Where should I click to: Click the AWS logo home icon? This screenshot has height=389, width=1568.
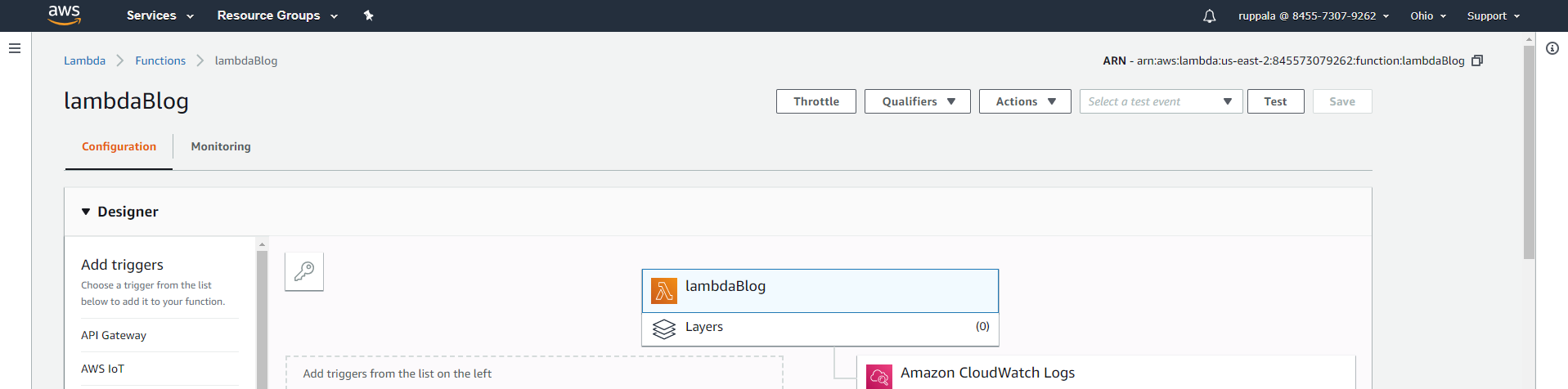point(64,15)
